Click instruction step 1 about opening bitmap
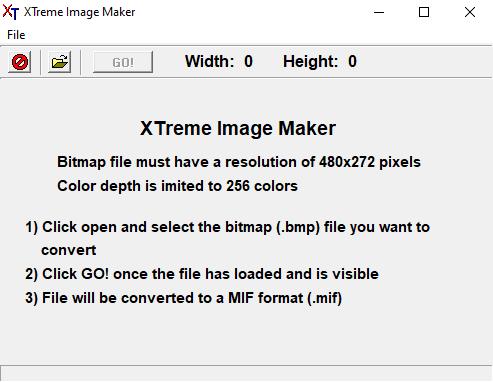Viewport: 493px width, 382px height. (228, 238)
